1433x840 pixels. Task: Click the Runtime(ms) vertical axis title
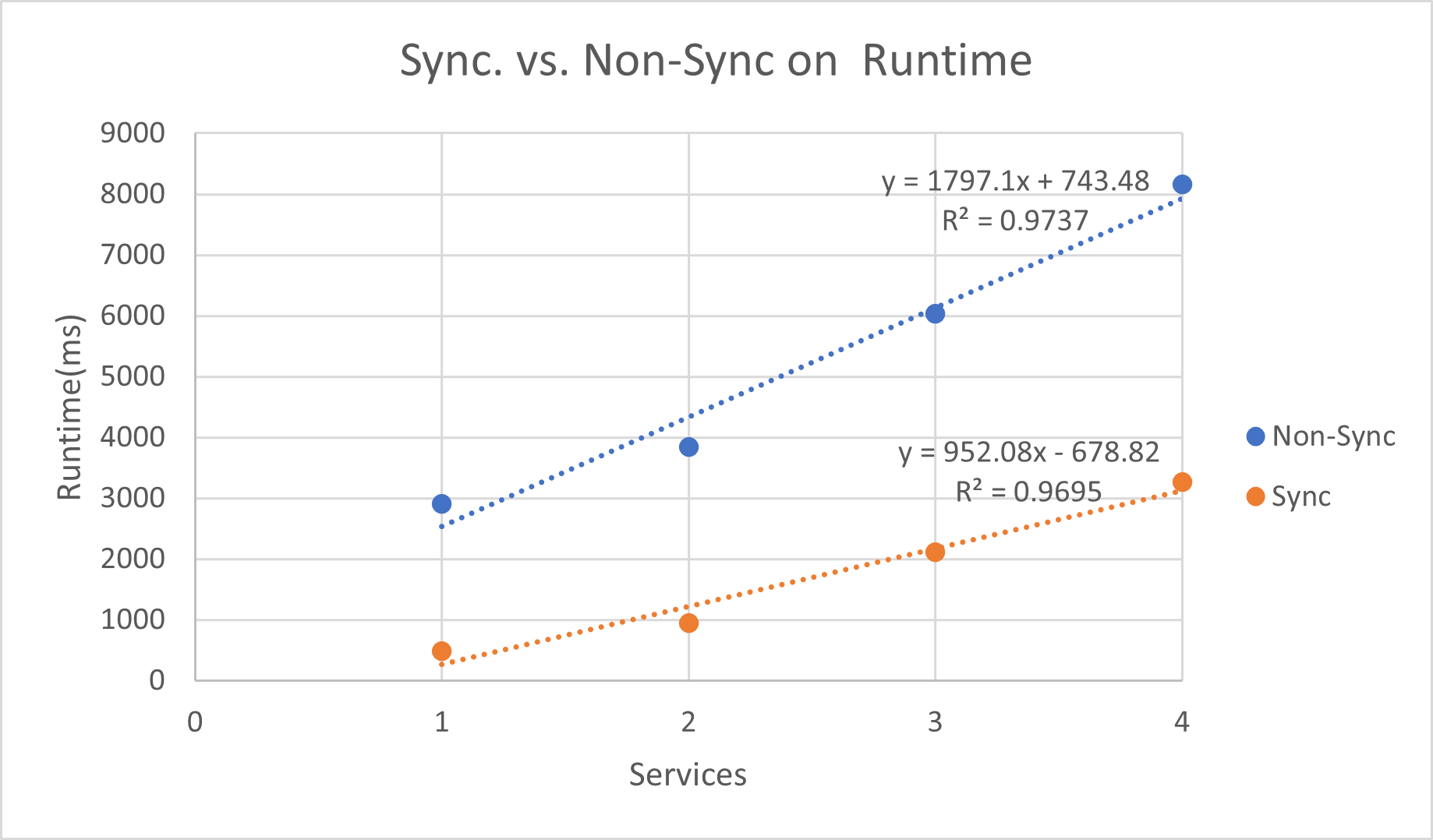69,407
